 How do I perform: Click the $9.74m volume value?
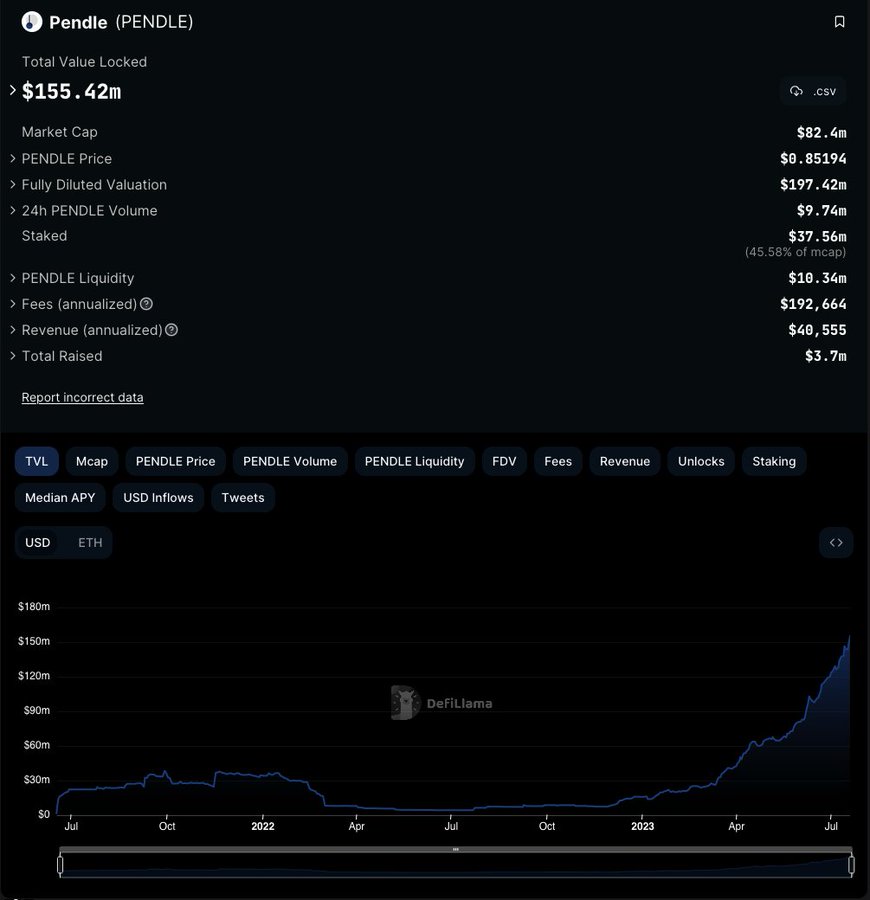(x=821, y=211)
